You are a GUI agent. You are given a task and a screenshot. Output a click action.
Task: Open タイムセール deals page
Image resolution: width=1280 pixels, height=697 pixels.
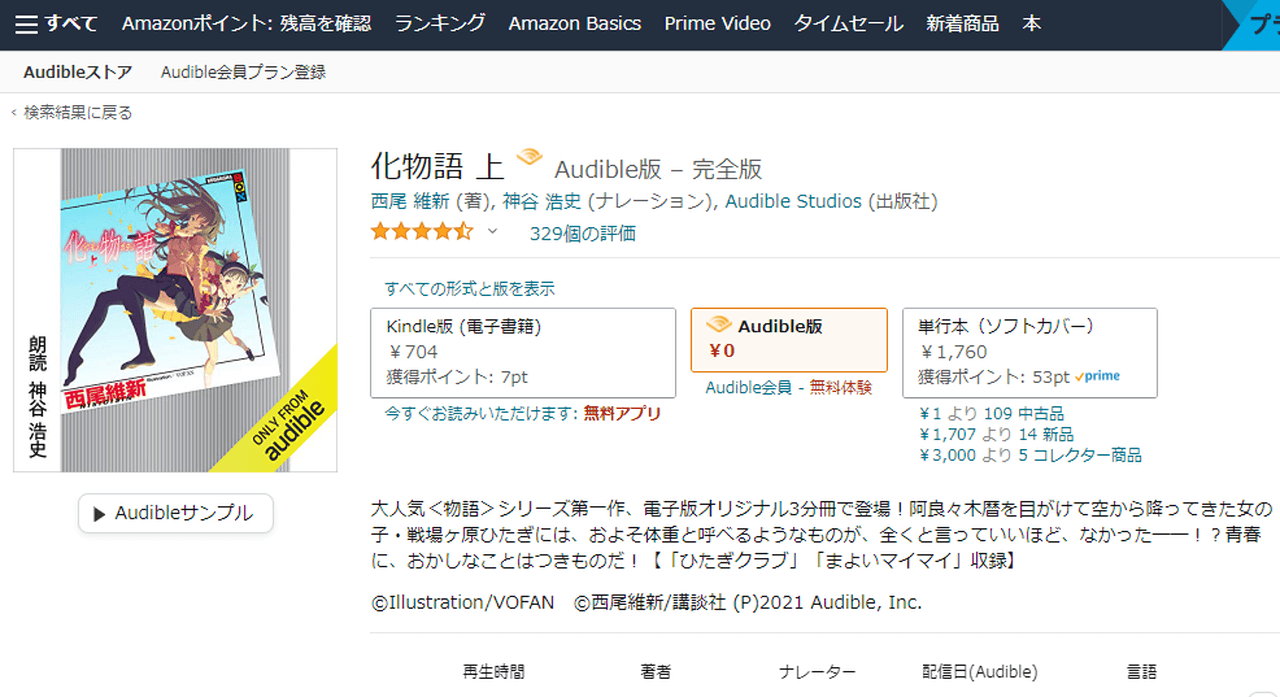[848, 24]
